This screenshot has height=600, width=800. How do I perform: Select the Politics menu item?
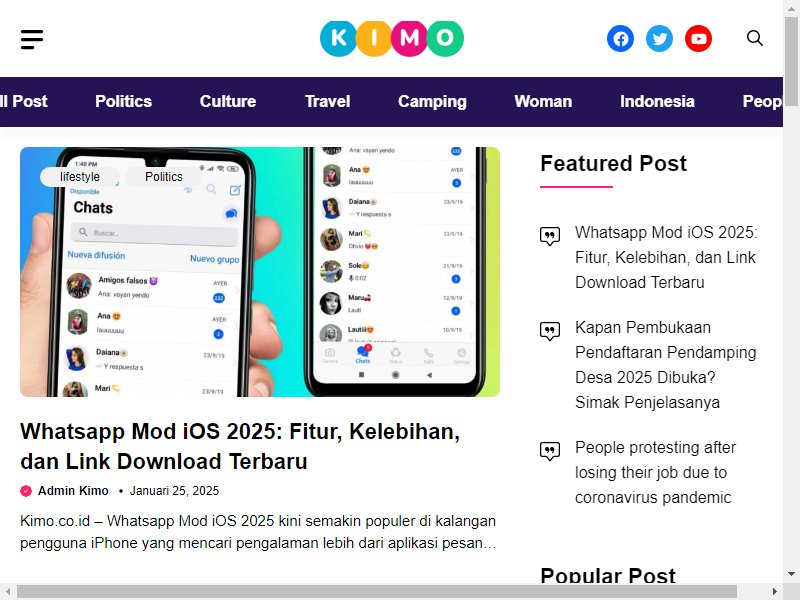(x=123, y=101)
